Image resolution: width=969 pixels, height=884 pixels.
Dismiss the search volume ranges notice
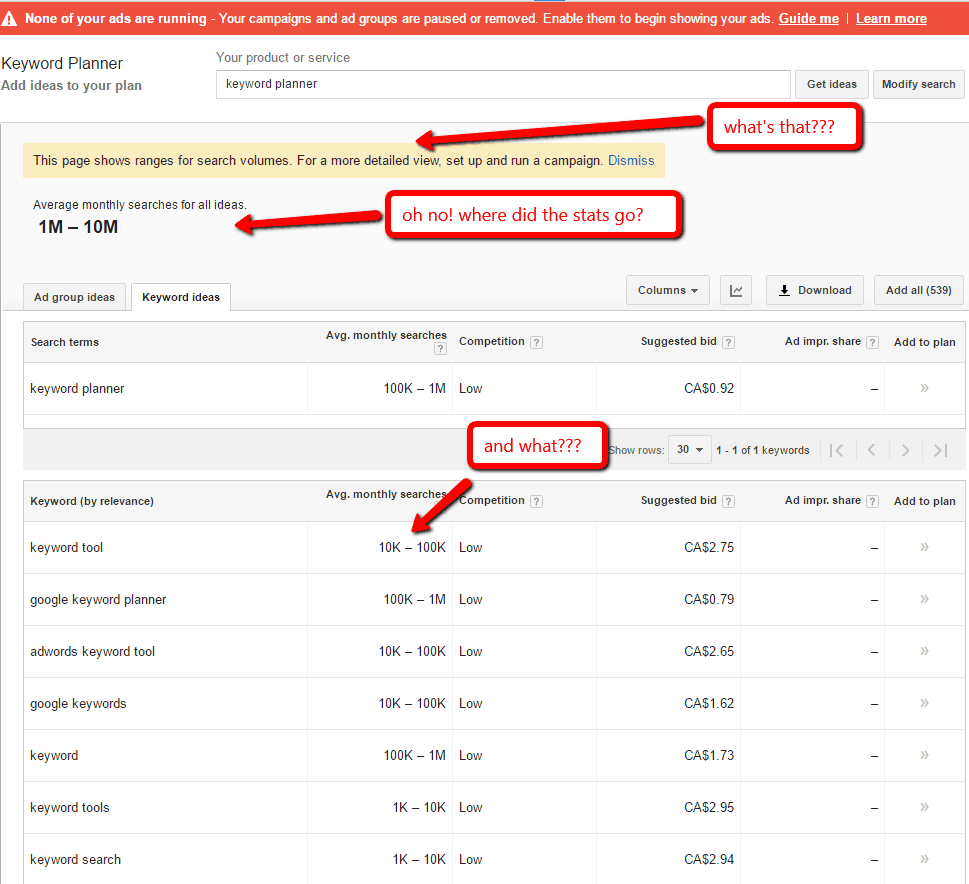(x=631, y=159)
